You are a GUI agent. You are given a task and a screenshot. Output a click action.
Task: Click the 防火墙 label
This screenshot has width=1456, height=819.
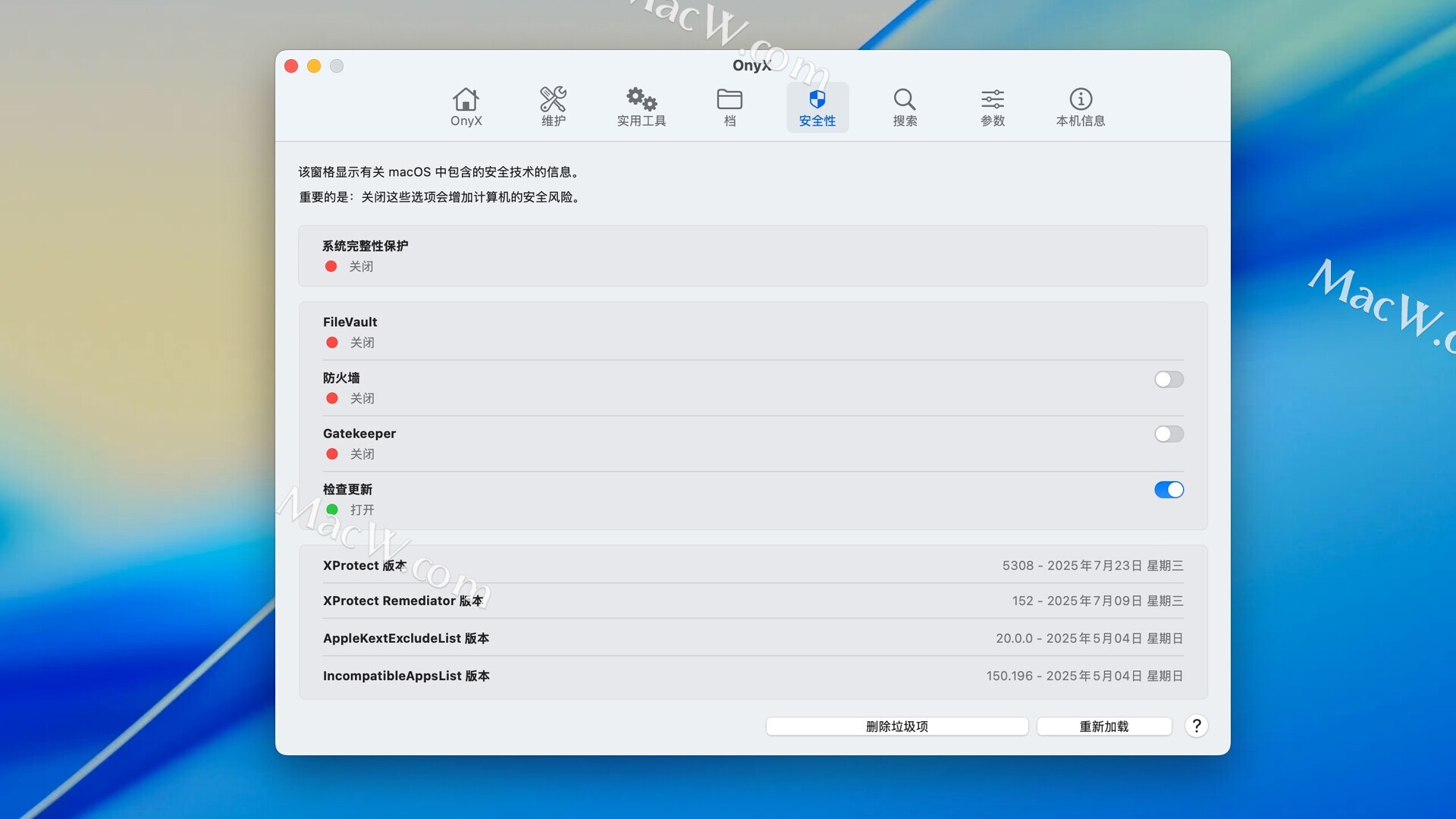[341, 378]
